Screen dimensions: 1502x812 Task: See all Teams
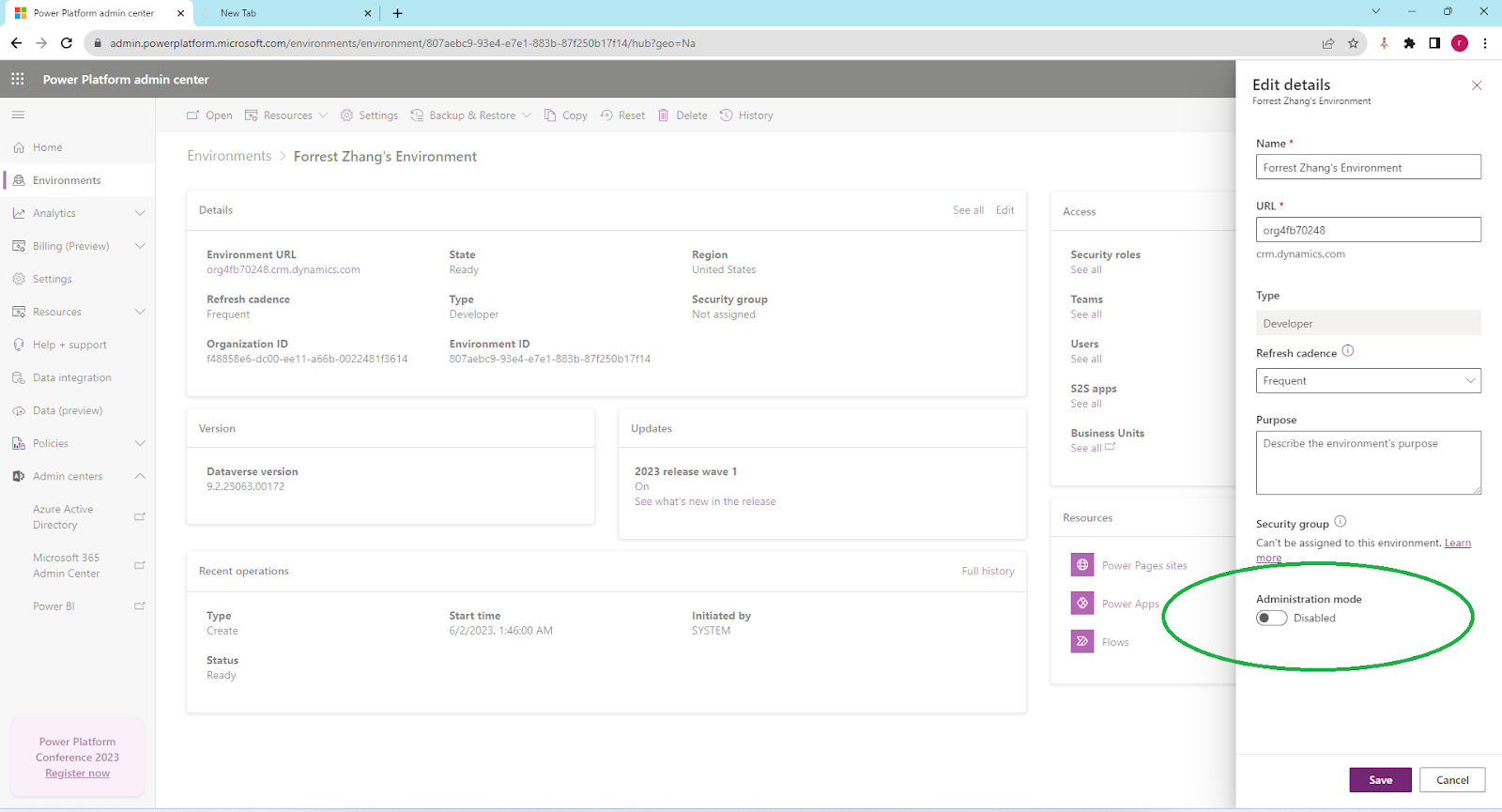[1086, 314]
